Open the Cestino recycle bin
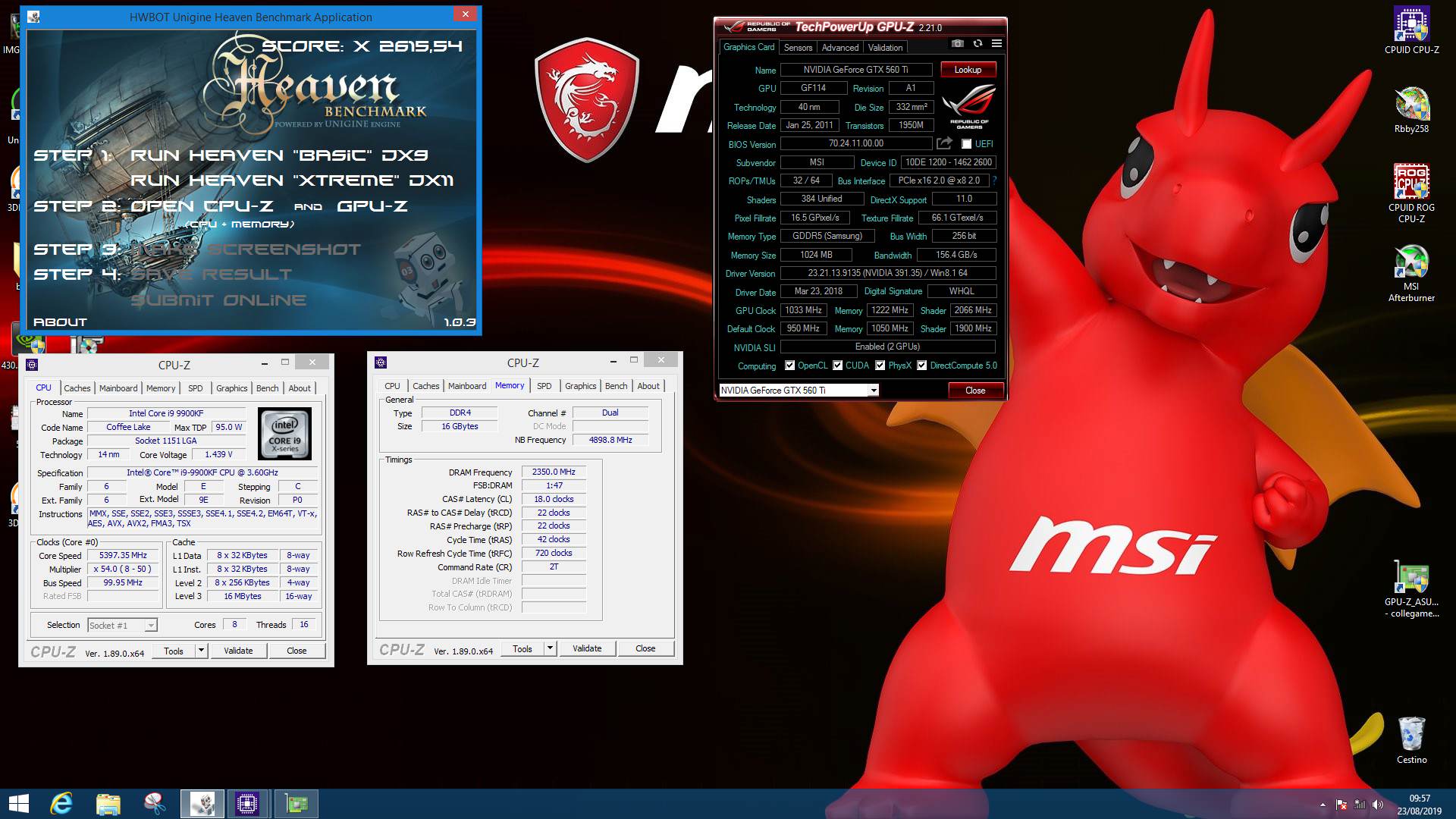 click(1411, 739)
